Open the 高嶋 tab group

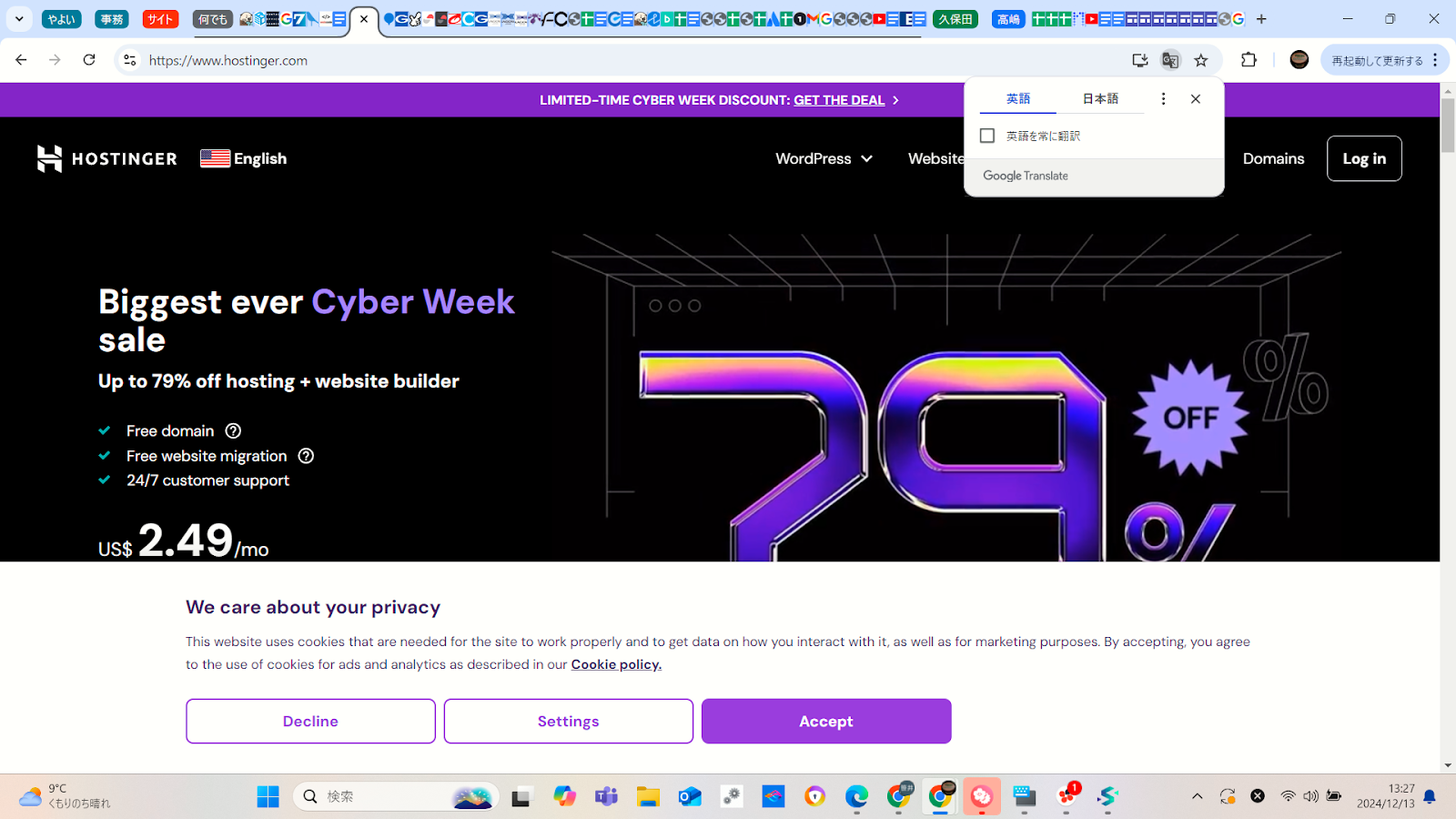1008,19
